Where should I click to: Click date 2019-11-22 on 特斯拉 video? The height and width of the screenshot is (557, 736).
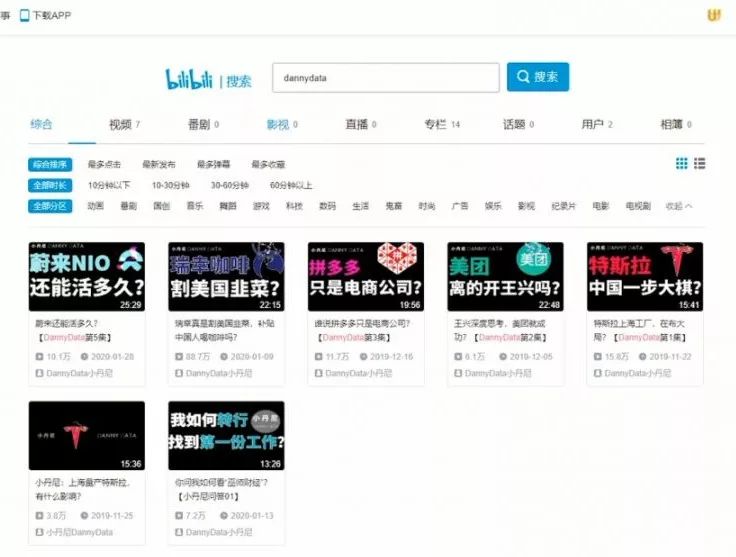tap(670, 357)
